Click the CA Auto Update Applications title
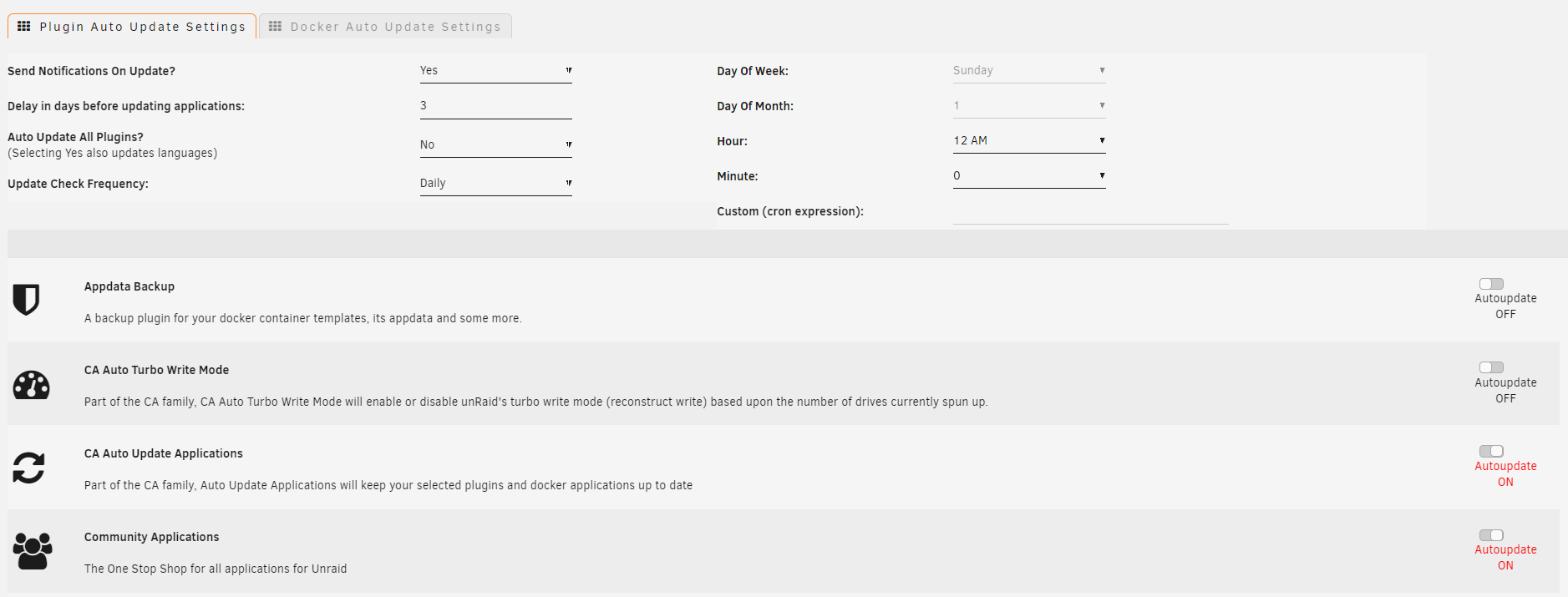 click(x=164, y=453)
